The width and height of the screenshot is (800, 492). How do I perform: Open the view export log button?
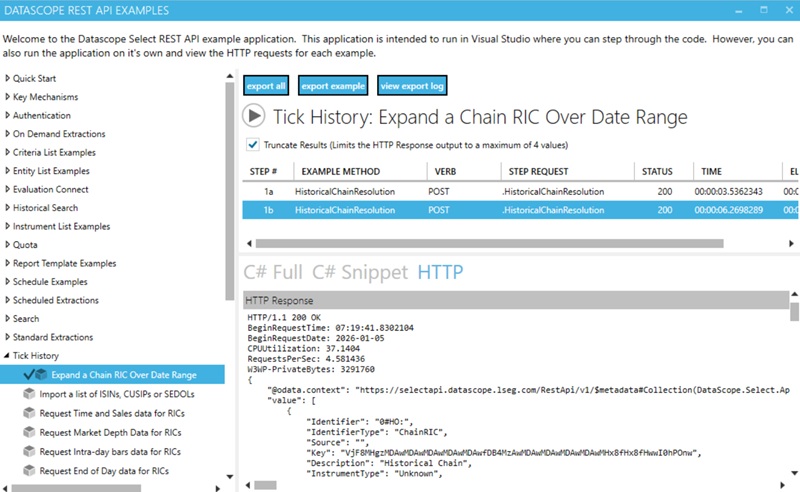[412, 86]
